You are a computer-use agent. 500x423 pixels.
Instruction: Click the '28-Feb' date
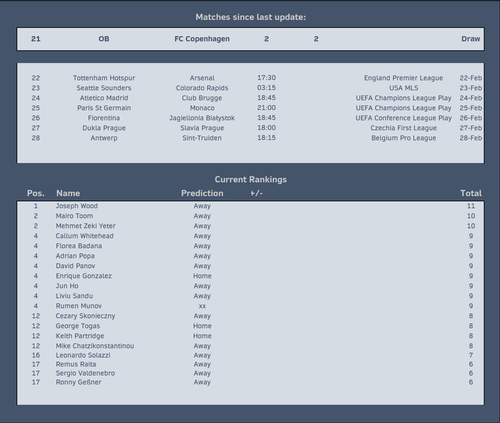pos(471,138)
